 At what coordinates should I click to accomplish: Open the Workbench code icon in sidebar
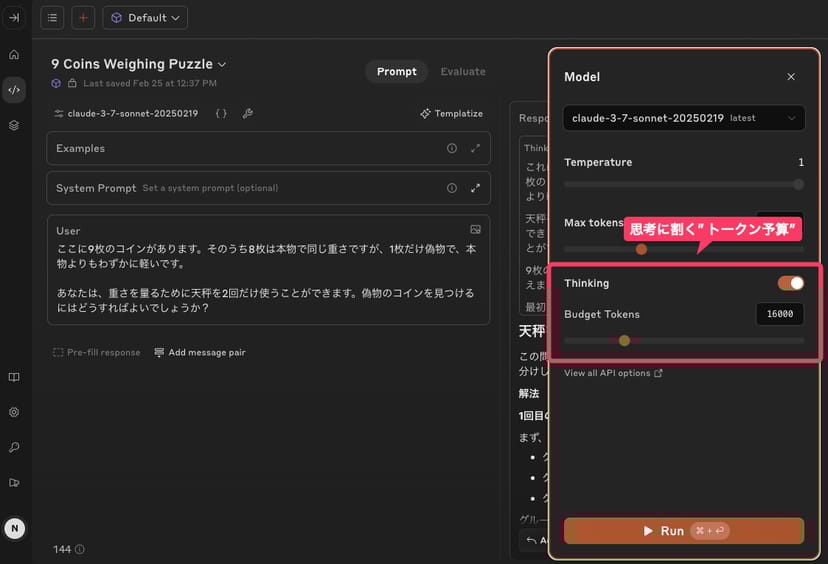pos(14,90)
